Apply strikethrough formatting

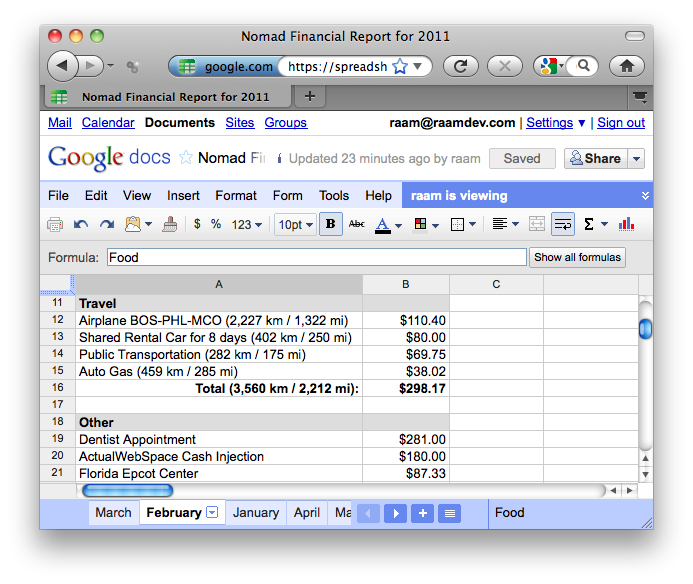coord(357,224)
